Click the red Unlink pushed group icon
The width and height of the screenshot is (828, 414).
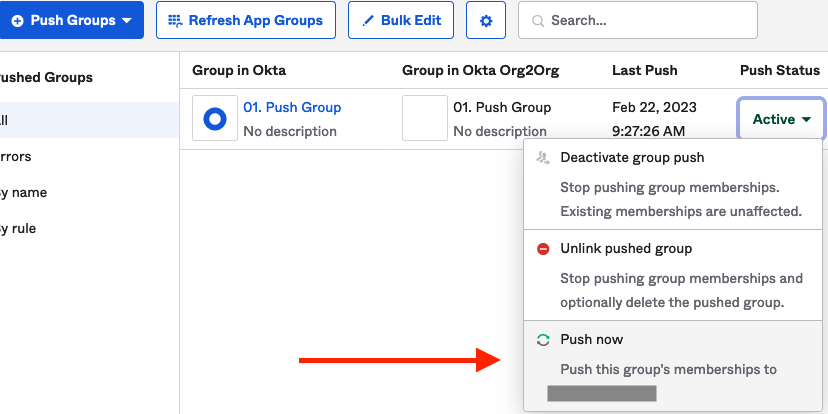543,249
